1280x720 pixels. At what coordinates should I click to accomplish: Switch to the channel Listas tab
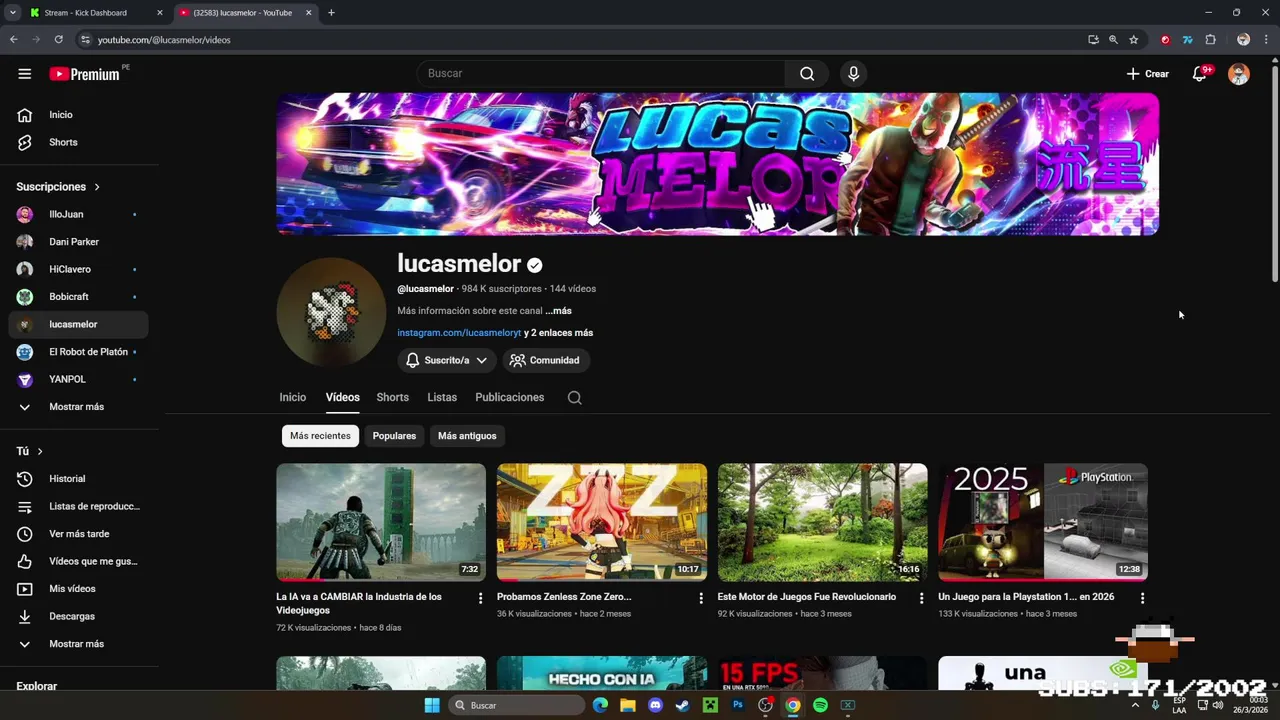click(x=442, y=397)
